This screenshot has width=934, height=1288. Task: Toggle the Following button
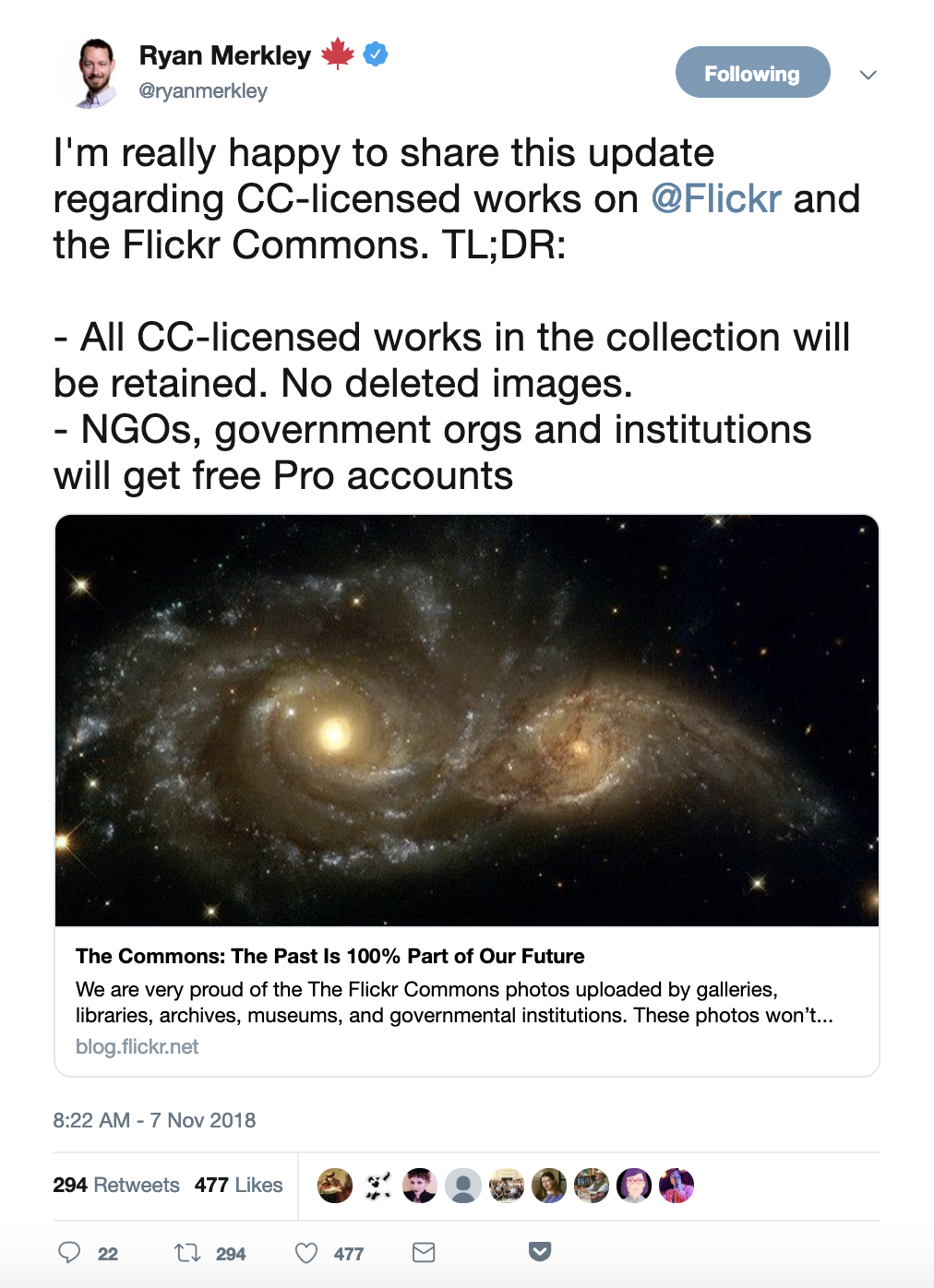click(753, 72)
